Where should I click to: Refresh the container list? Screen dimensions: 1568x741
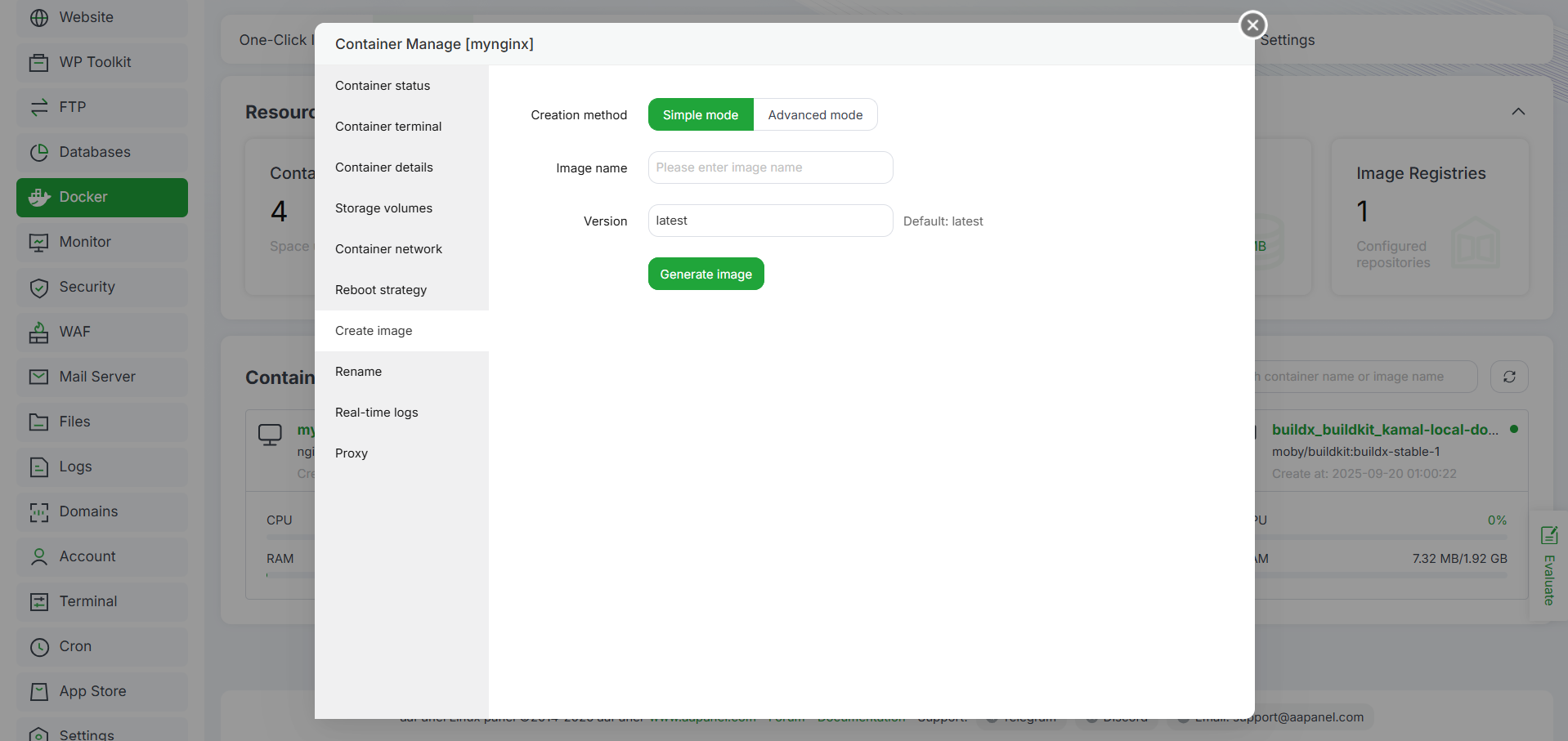1509,377
